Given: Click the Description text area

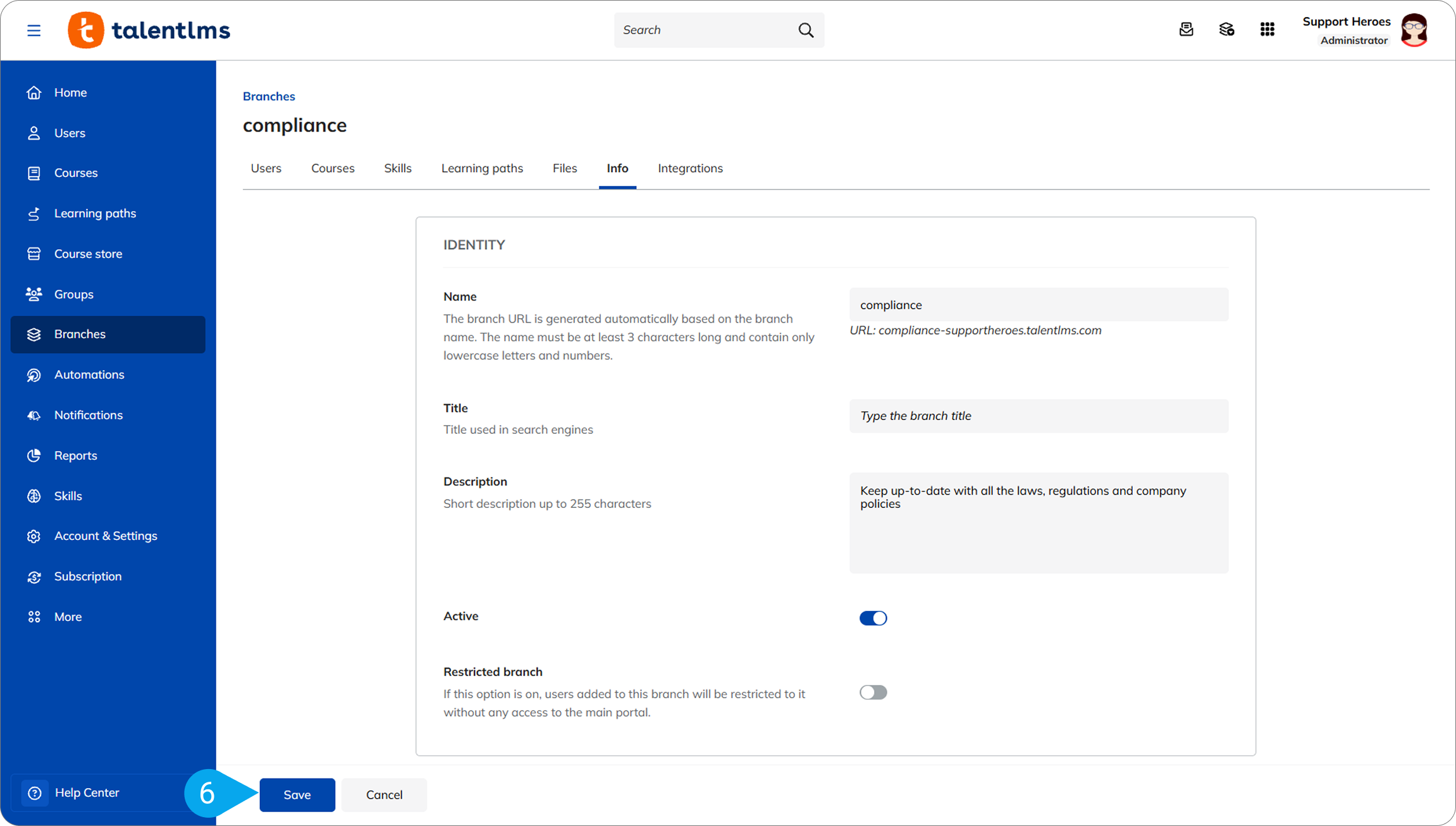Looking at the screenshot, I should pos(1039,522).
